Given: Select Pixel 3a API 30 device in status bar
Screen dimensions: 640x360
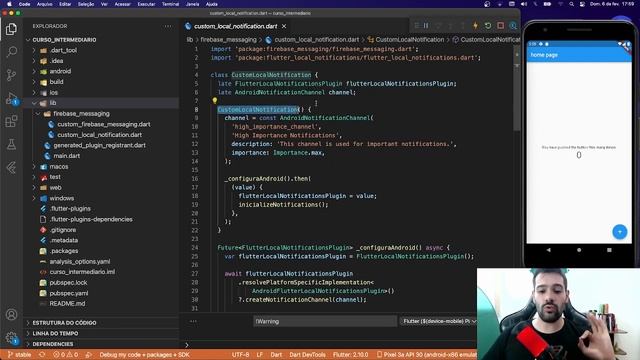Looking at the screenshot, I should point(427,355).
